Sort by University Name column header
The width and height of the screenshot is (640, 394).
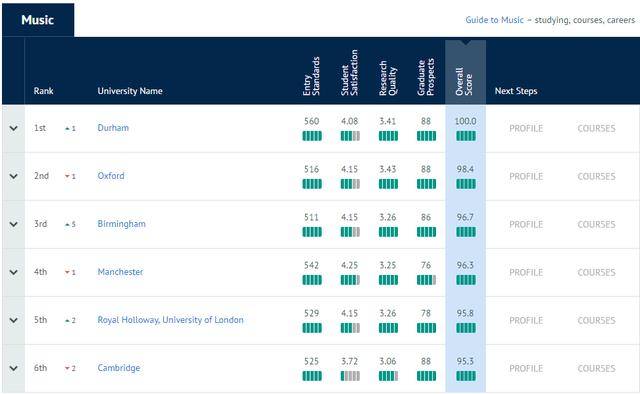pyautogui.click(x=130, y=91)
